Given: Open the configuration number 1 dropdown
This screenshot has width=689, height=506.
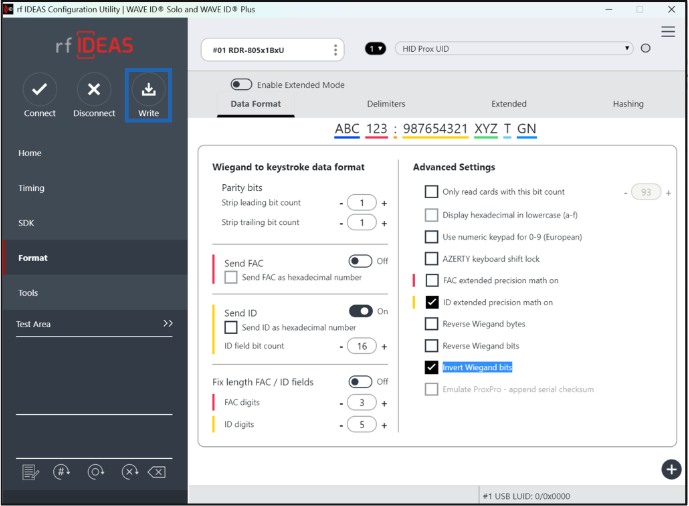Looking at the screenshot, I should (375, 48).
